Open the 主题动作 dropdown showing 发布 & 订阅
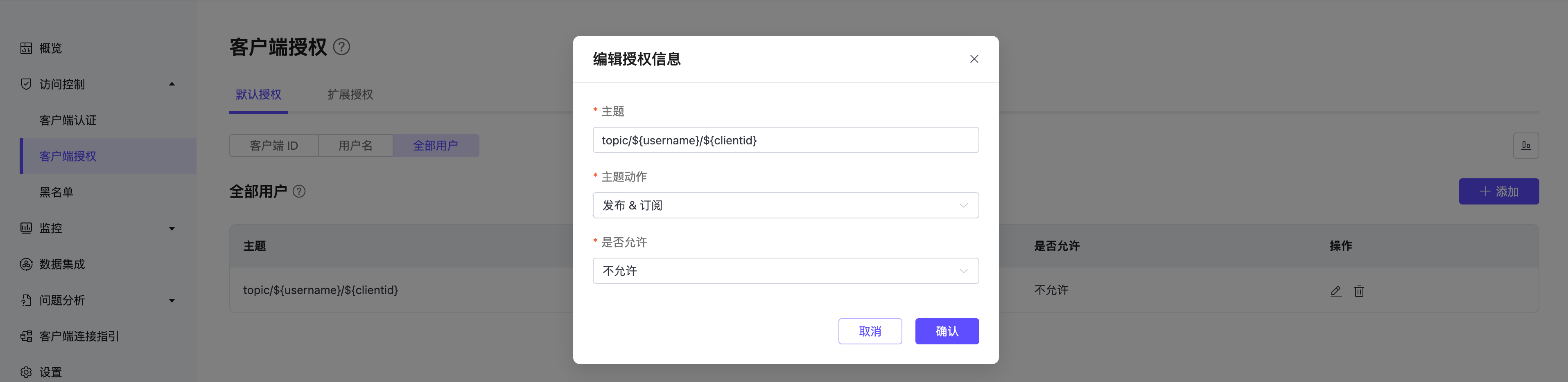The height and width of the screenshot is (382, 1568). 785,206
